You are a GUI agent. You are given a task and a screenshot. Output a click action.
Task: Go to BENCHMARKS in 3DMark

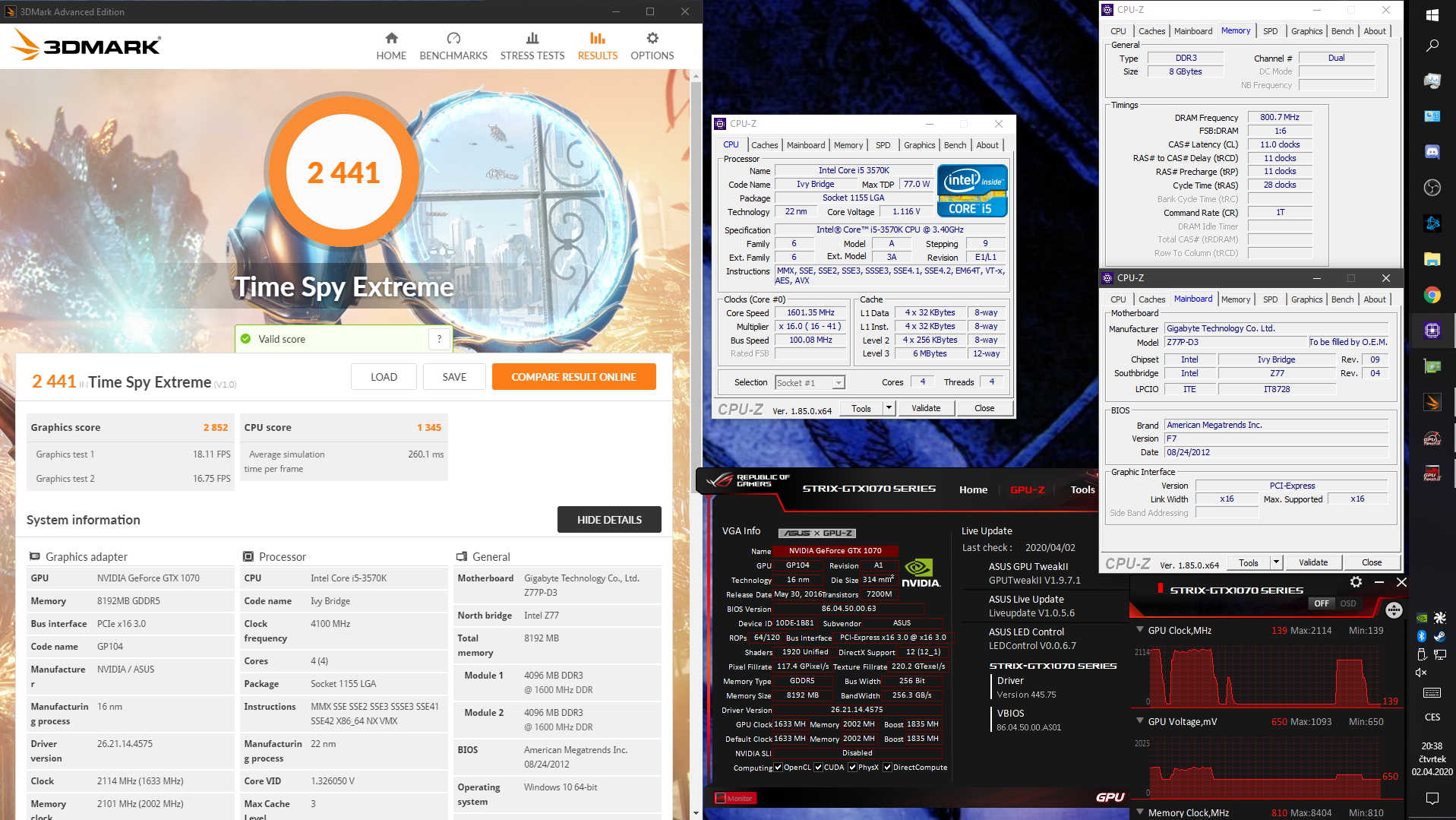point(453,46)
